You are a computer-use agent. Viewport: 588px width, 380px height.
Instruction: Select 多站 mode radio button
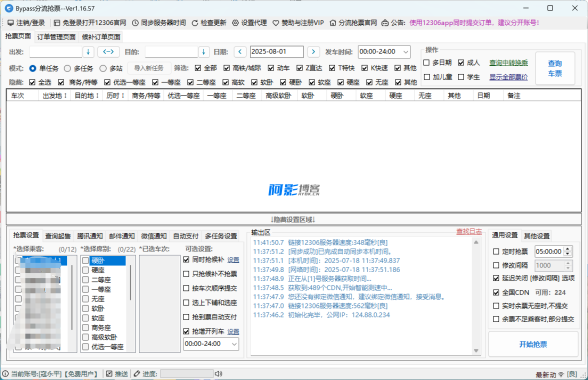pos(103,68)
